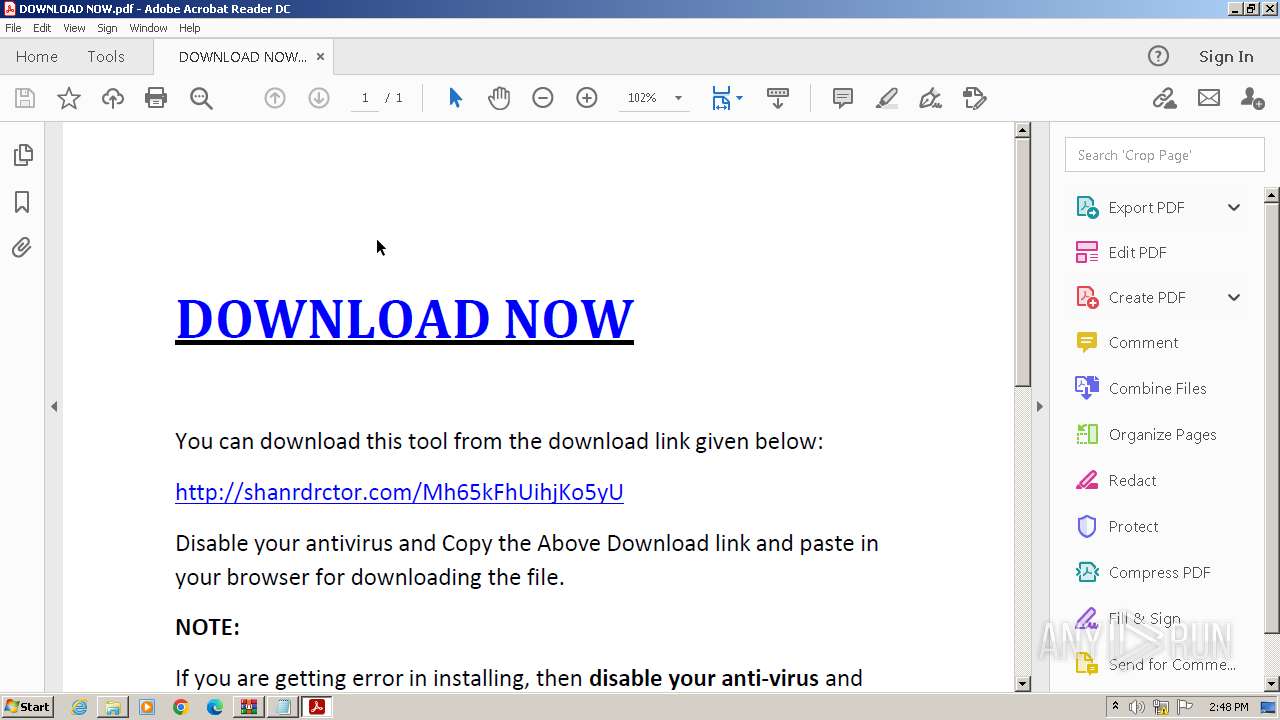The height and width of the screenshot is (720, 1280).
Task: Open the Comment tool
Action: [1142, 342]
